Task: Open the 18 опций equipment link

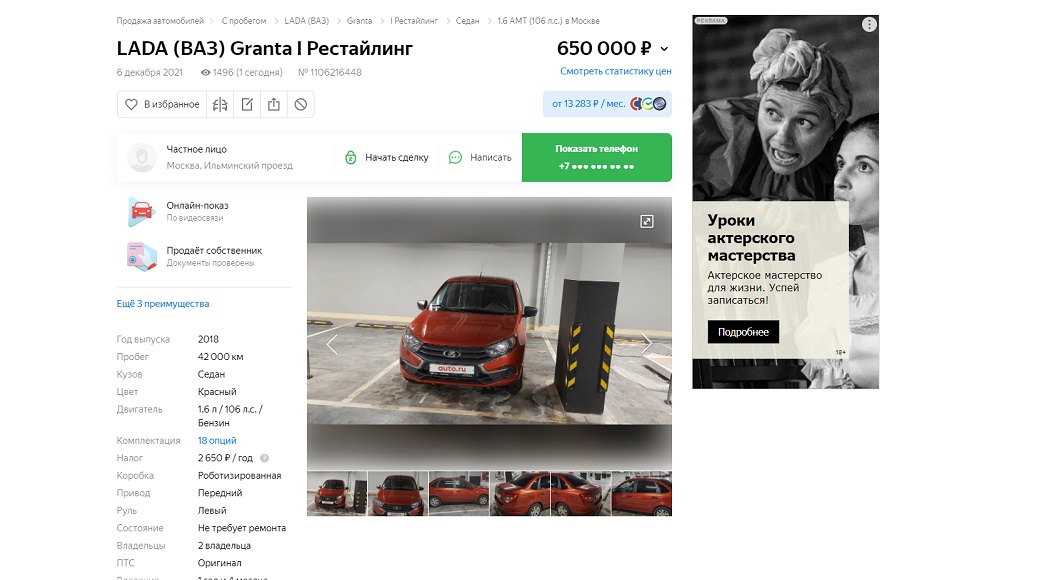Action: tap(217, 441)
